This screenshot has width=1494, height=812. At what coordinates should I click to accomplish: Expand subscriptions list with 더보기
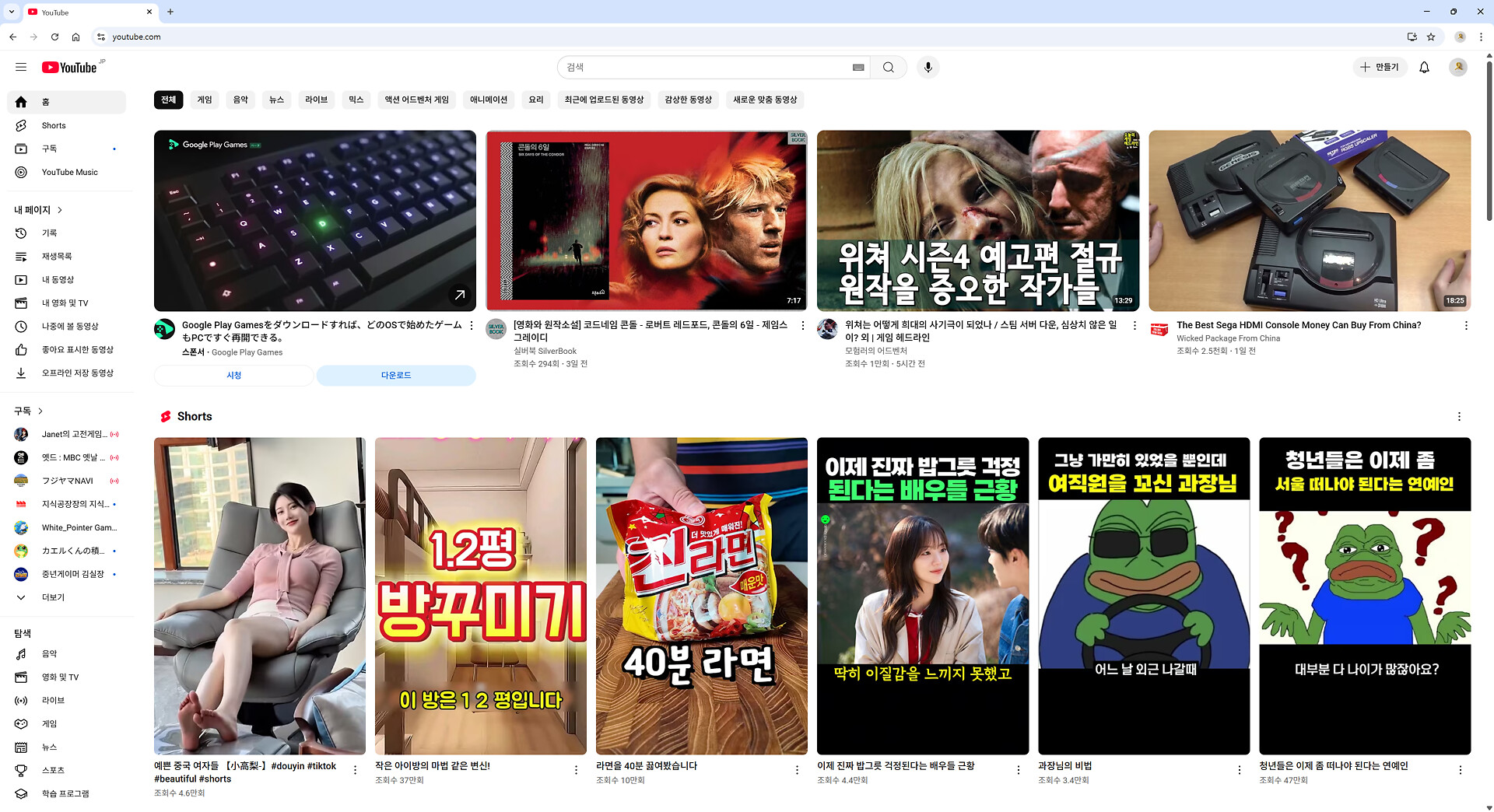pyautogui.click(x=53, y=597)
